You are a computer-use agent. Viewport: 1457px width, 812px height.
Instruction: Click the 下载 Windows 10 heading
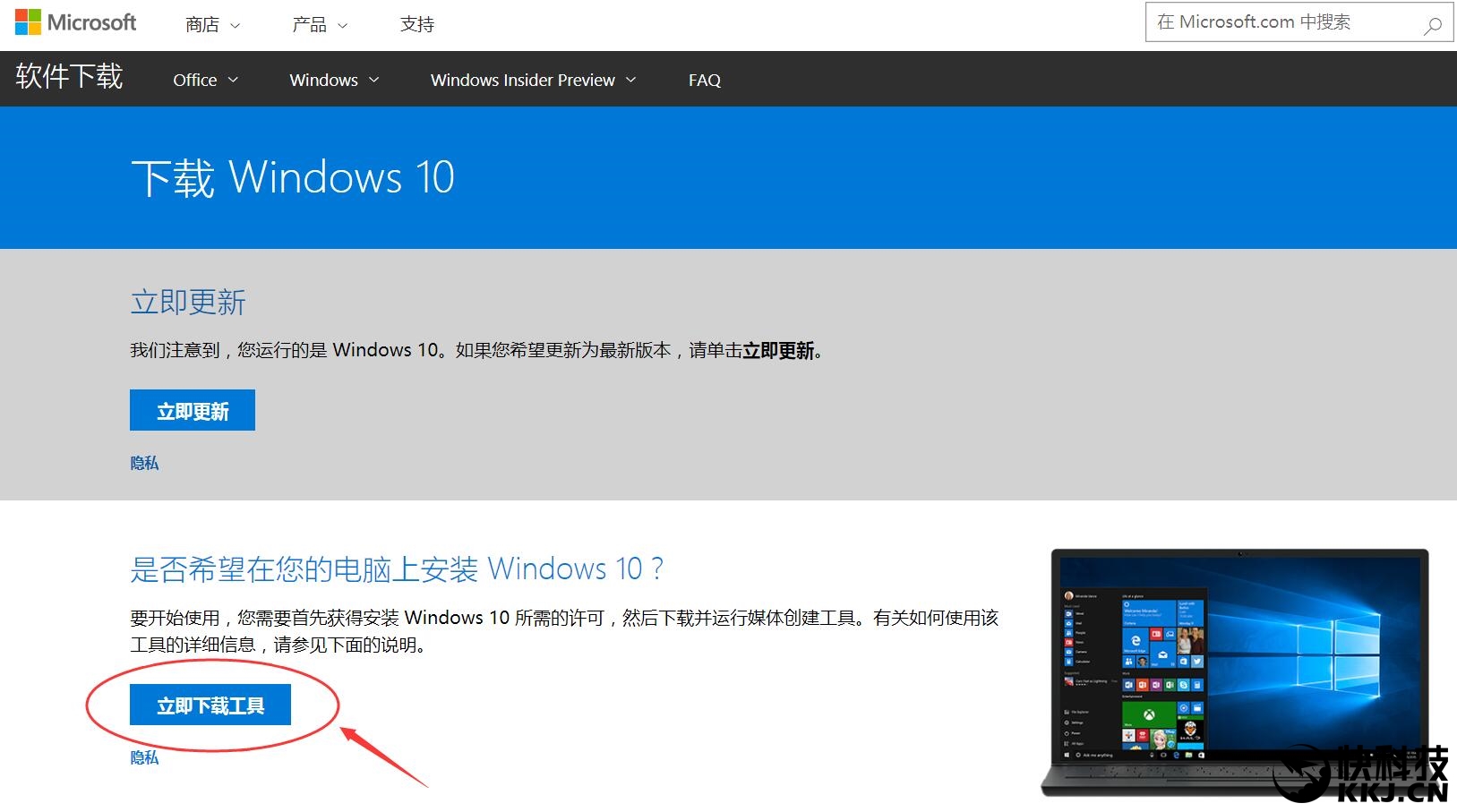point(293,177)
